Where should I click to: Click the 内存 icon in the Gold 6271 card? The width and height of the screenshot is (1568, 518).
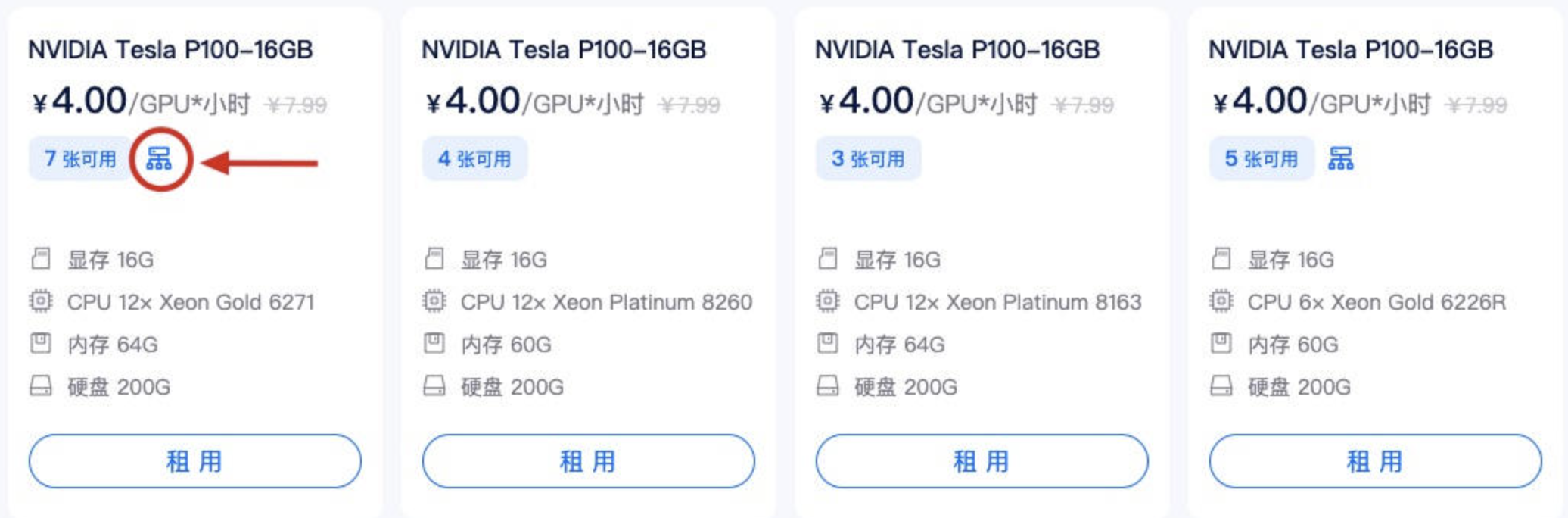click(x=41, y=344)
